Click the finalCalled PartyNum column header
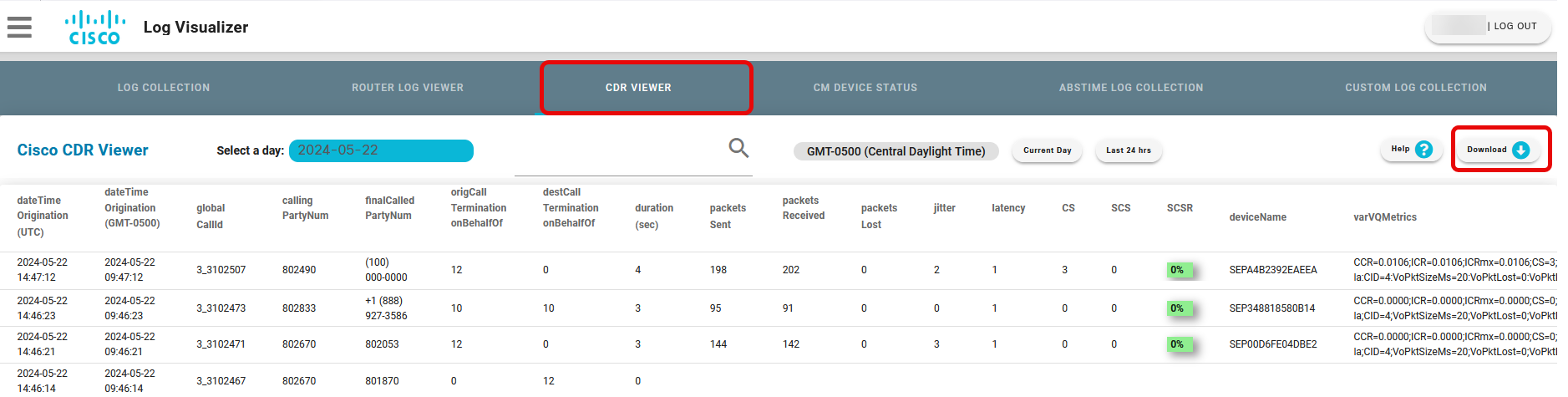This screenshot has width=1568, height=397. pyautogui.click(x=389, y=208)
